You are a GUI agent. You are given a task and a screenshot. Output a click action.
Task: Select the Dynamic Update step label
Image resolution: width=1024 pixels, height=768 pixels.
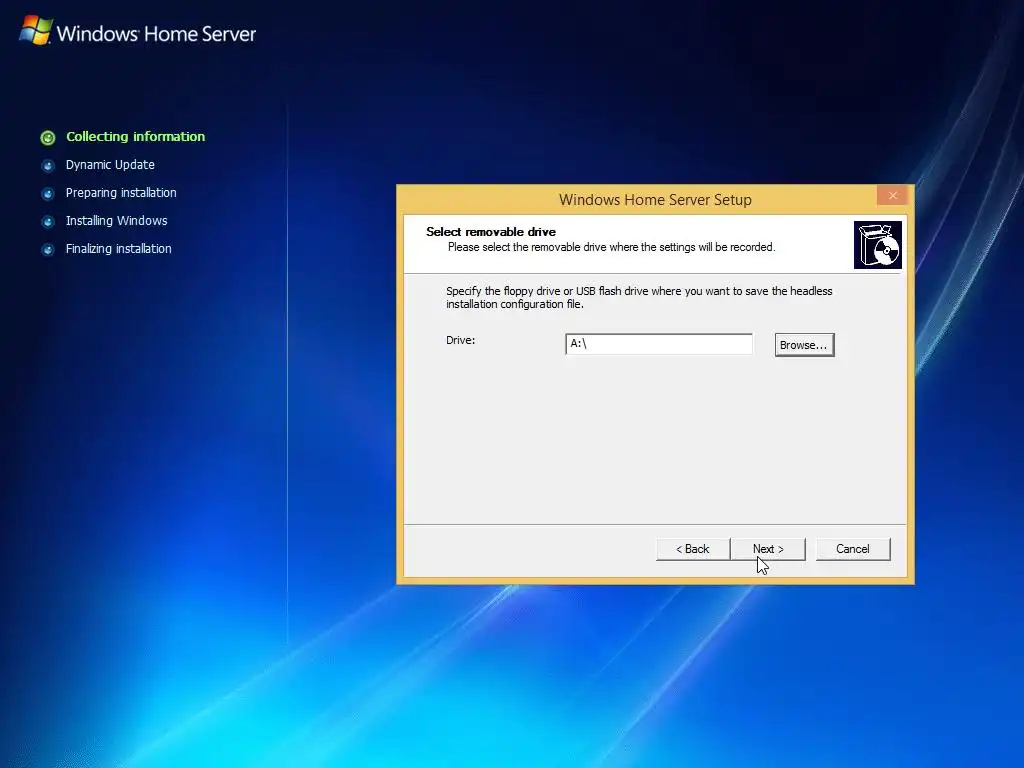[110, 165]
